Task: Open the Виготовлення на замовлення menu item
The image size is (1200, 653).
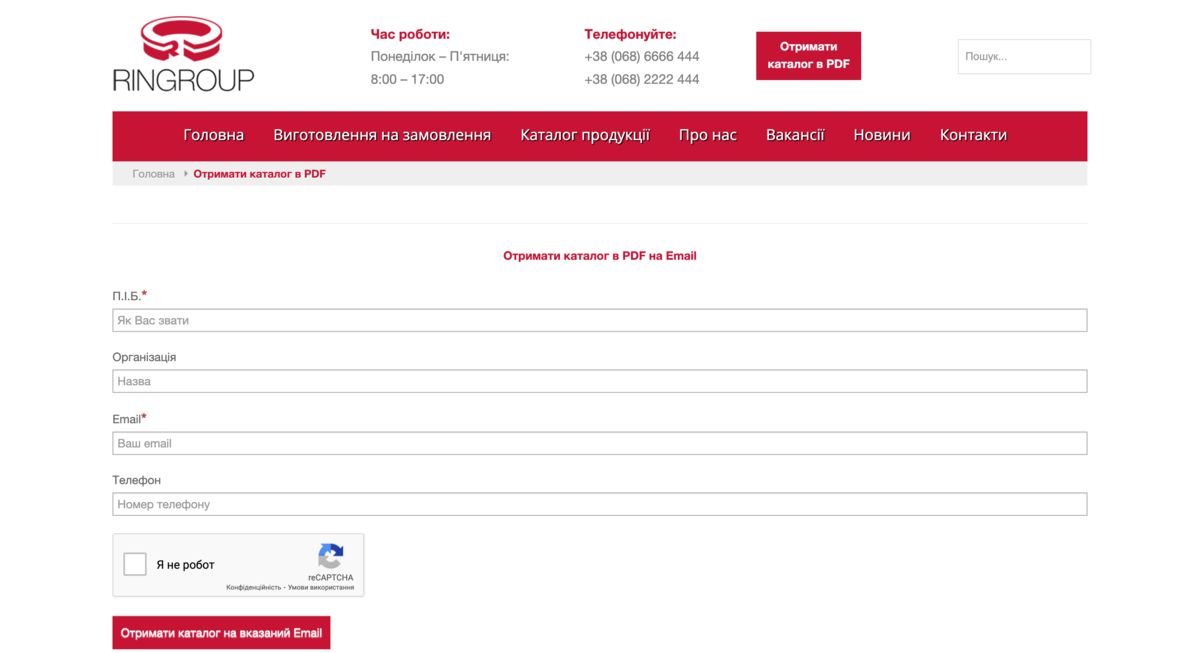Action: (381, 135)
